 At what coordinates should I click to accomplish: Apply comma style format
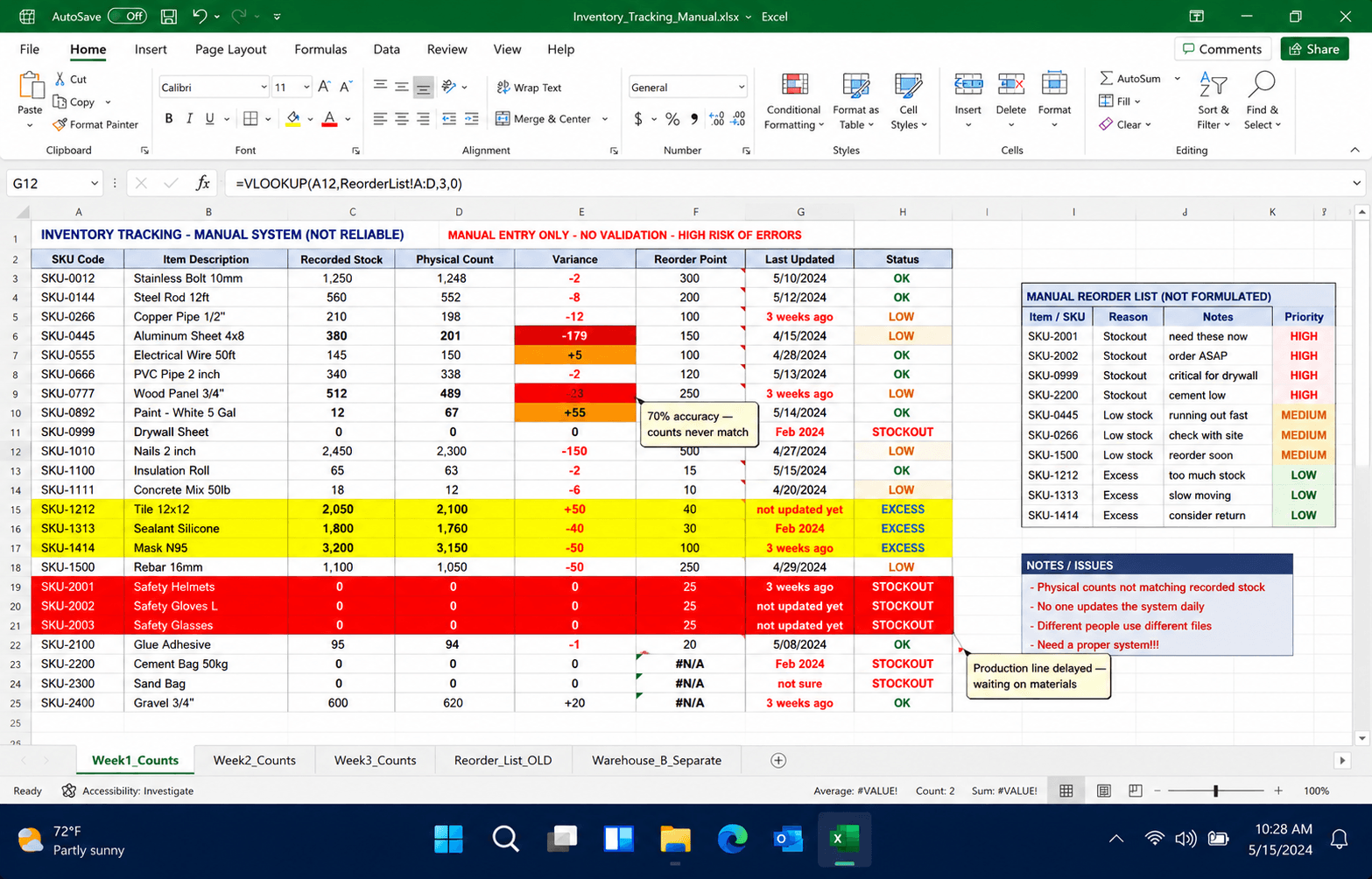(694, 118)
